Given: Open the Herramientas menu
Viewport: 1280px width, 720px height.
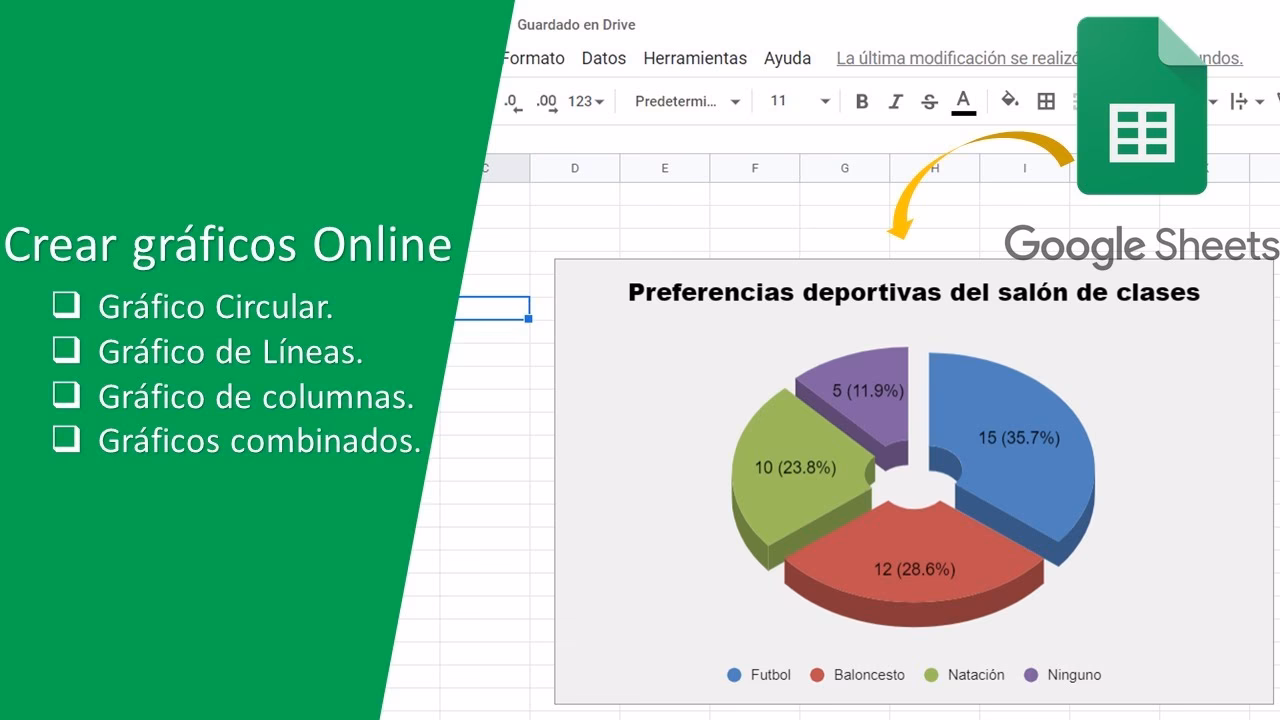Looking at the screenshot, I should [x=695, y=58].
